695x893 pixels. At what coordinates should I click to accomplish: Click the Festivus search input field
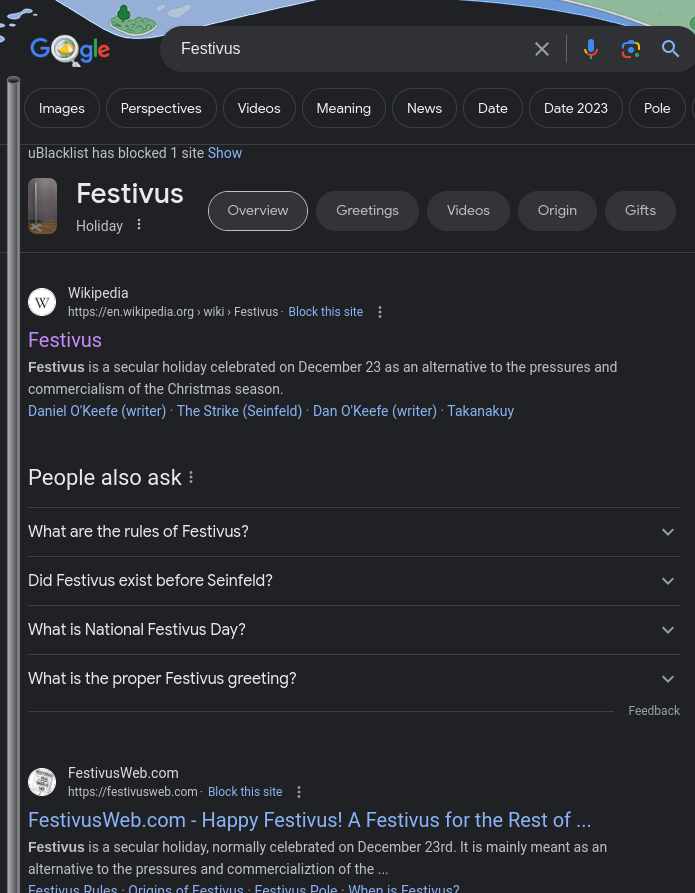(350, 49)
